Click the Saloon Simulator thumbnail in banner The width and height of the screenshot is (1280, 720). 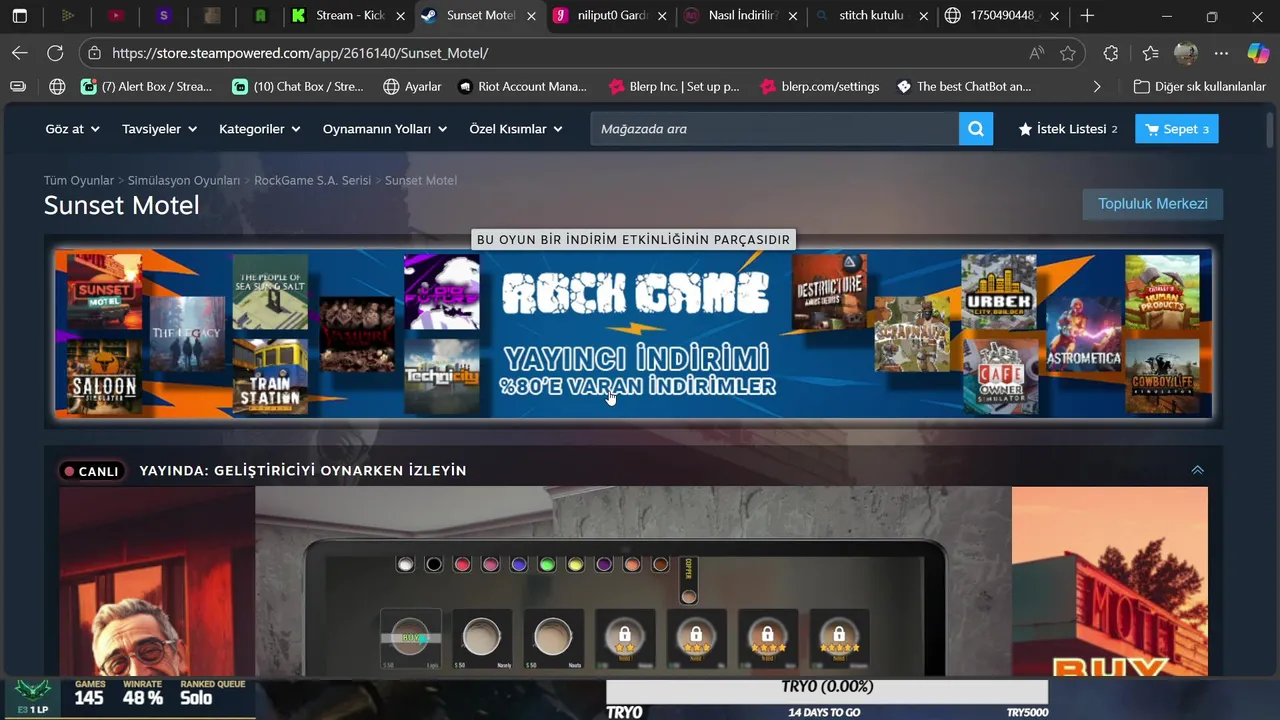tap(105, 377)
